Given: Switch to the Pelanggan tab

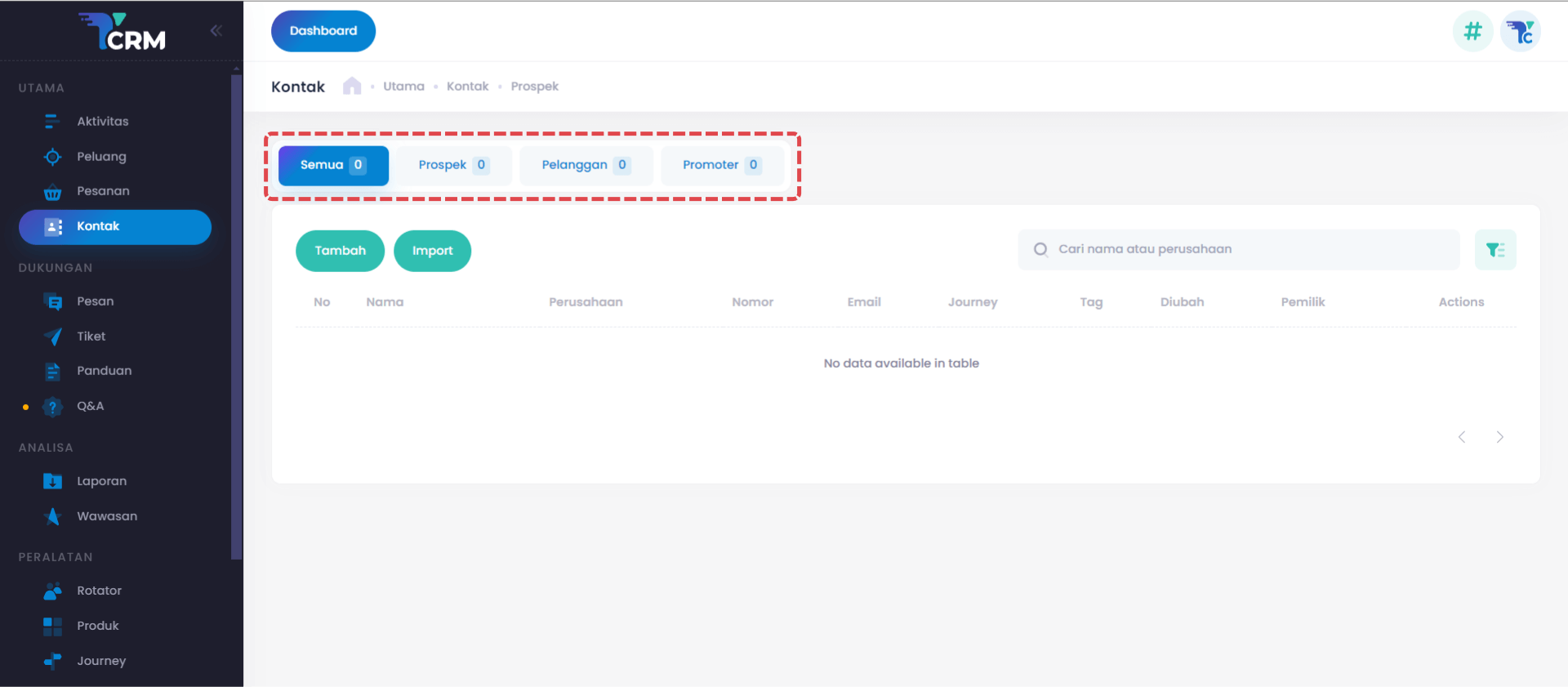Looking at the screenshot, I should pyautogui.click(x=586, y=165).
